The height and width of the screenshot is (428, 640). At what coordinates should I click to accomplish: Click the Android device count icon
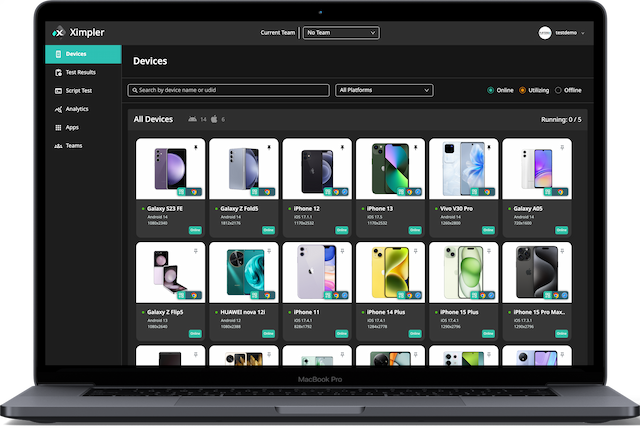(192, 119)
